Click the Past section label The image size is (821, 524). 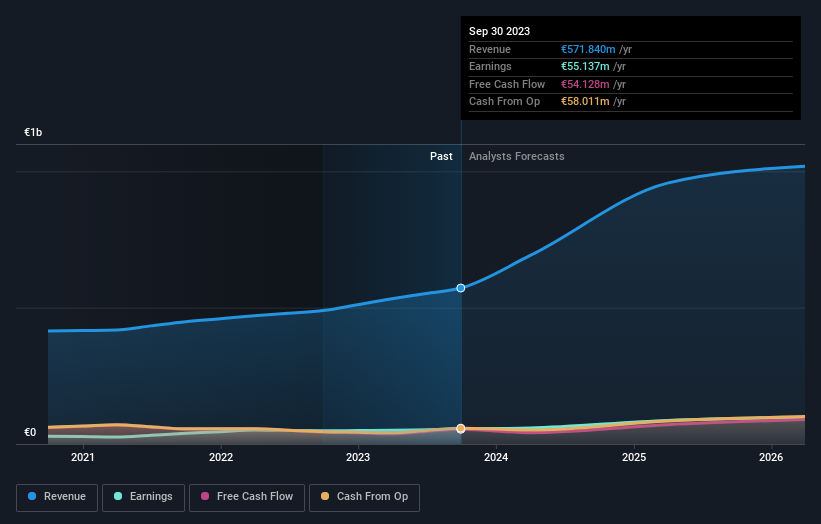[441, 156]
